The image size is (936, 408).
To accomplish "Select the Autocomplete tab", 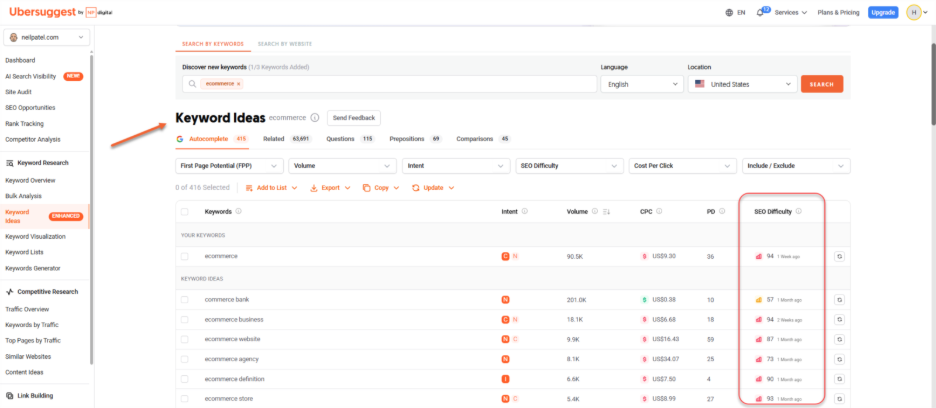I will coord(213,139).
